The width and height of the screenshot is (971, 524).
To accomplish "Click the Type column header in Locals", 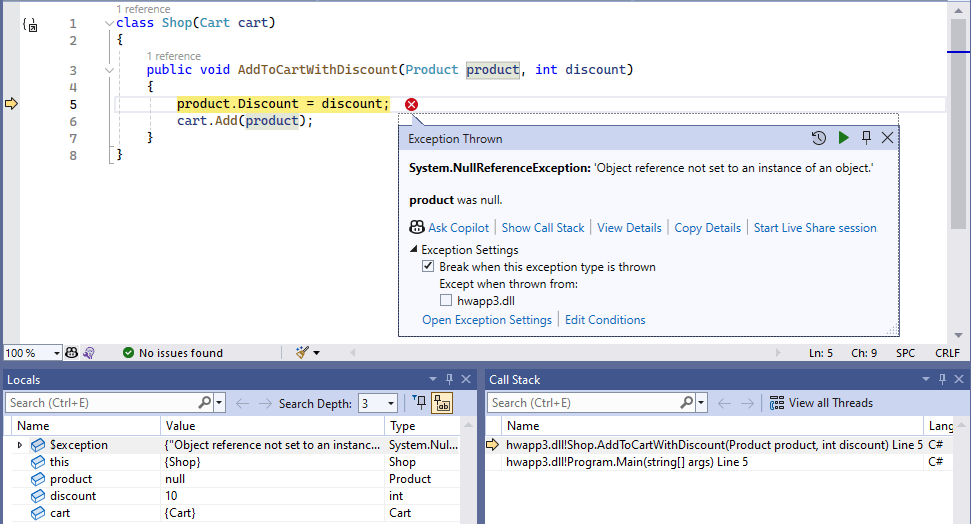I will coord(423,426).
